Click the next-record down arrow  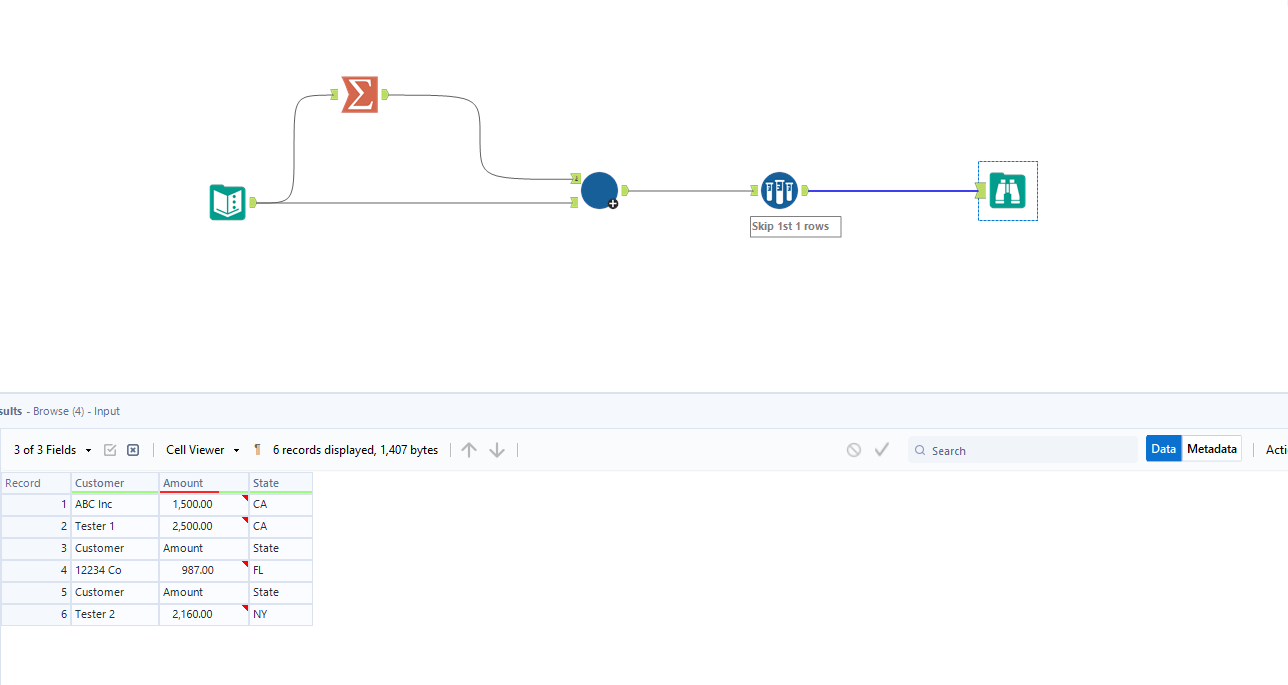(497, 449)
